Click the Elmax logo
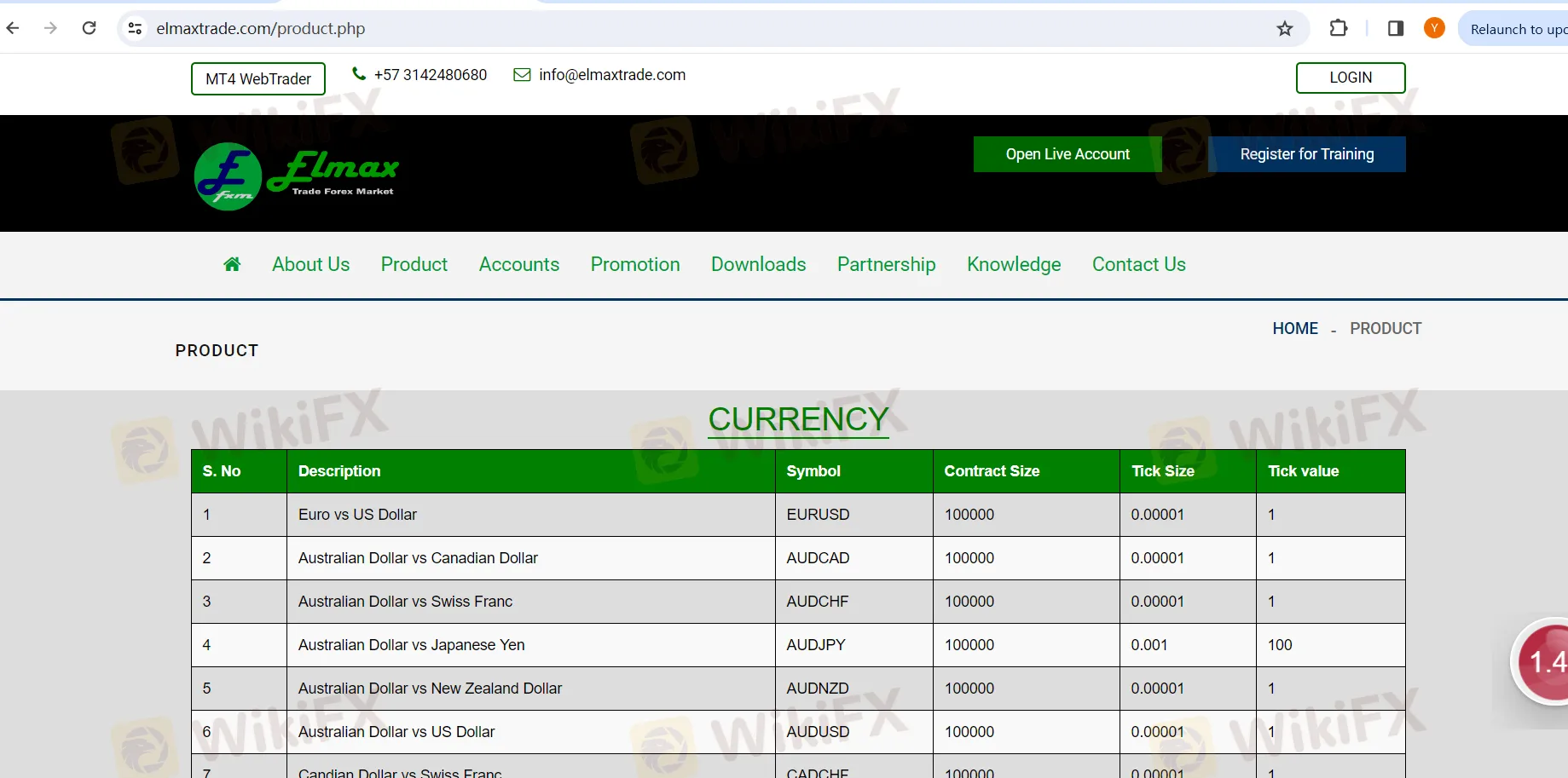 click(296, 176)
